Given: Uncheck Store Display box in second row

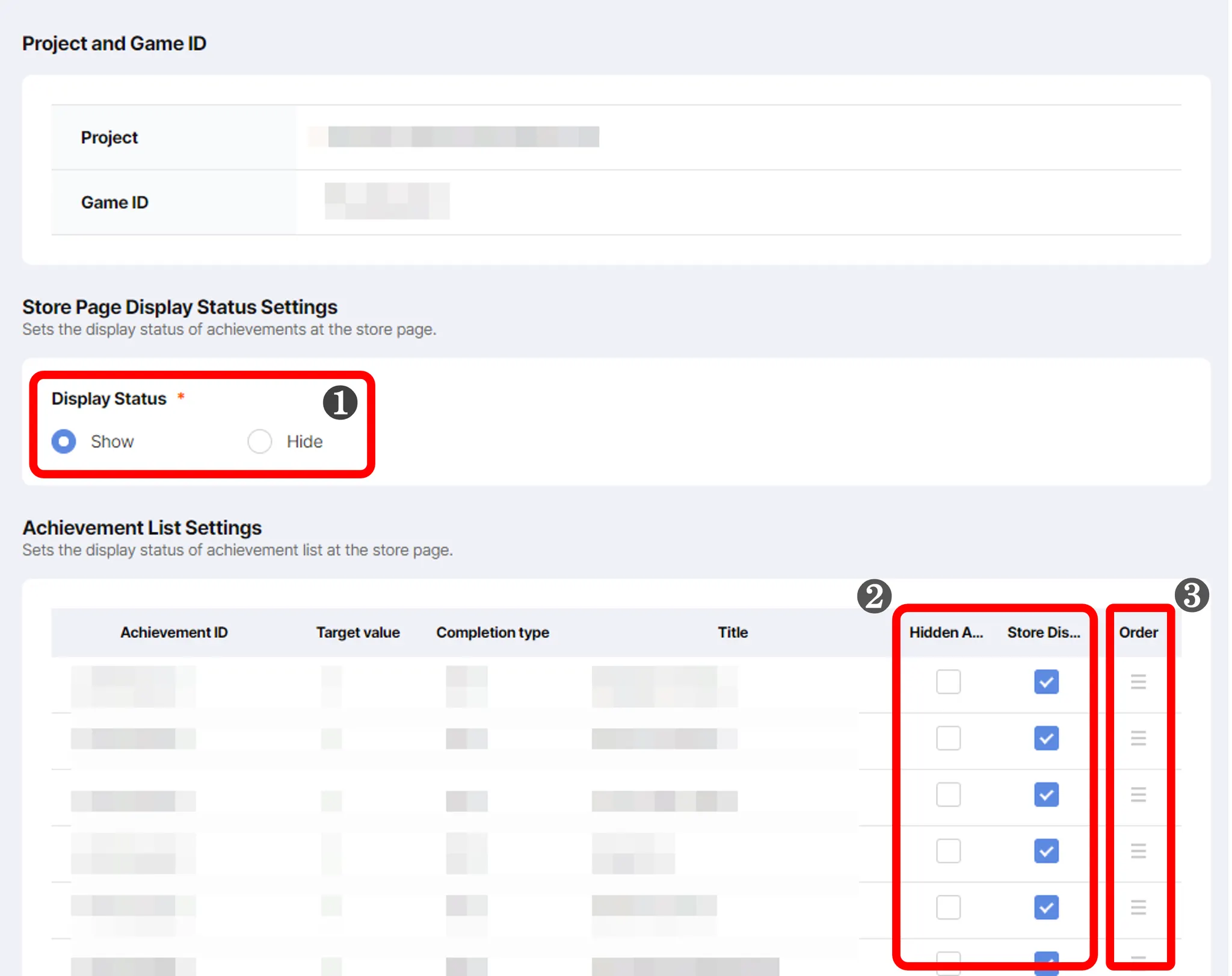Looking at the screenshot, I should 1046,738.
